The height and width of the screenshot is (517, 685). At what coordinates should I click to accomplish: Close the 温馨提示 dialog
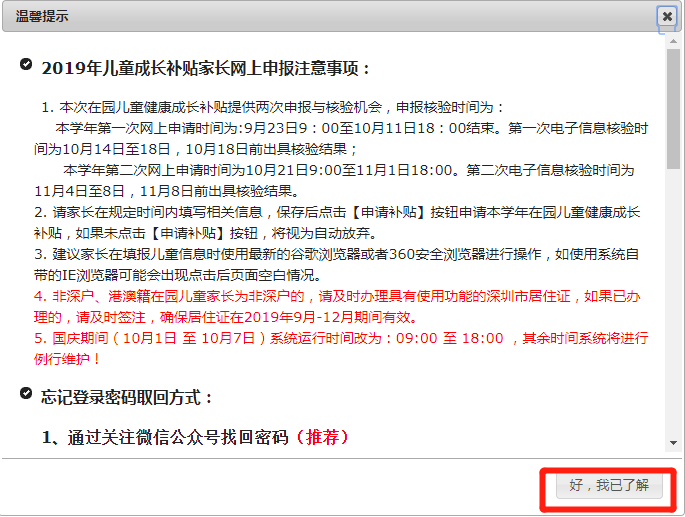667,17
